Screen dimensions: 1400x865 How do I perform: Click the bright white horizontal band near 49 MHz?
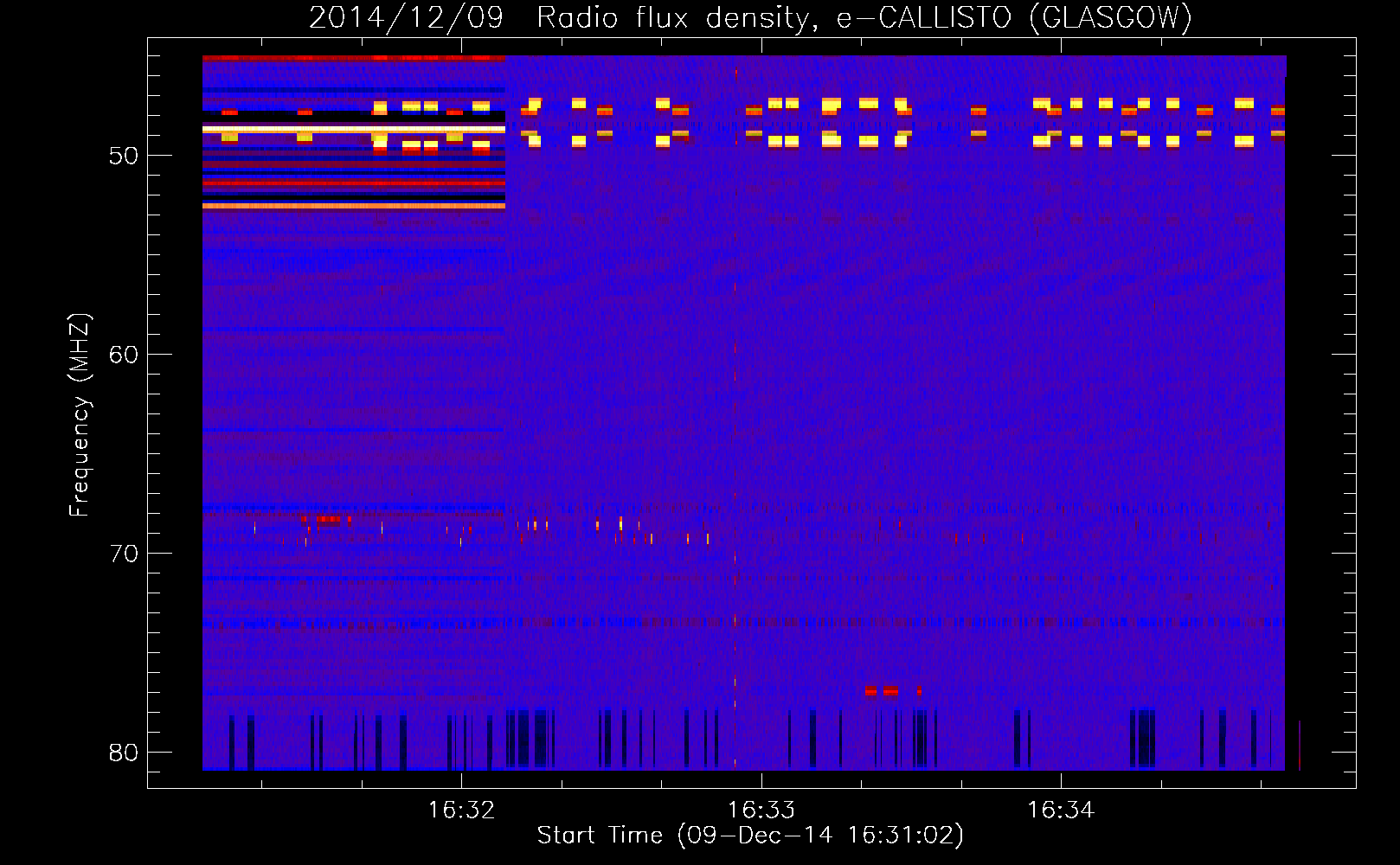pos(353,129)
